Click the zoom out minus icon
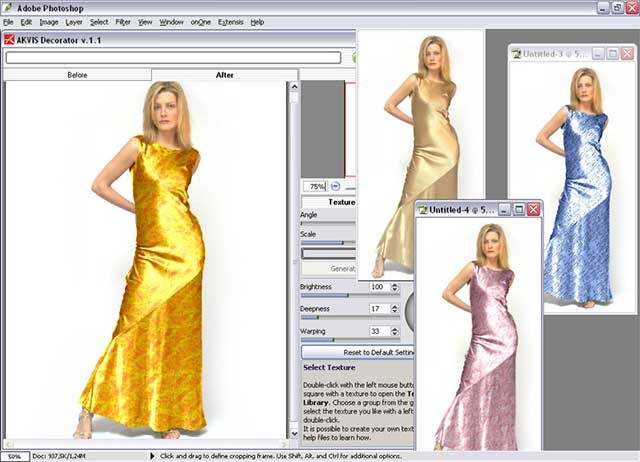The height and width of the screenshot is (462, 640). tap(336, 186)
